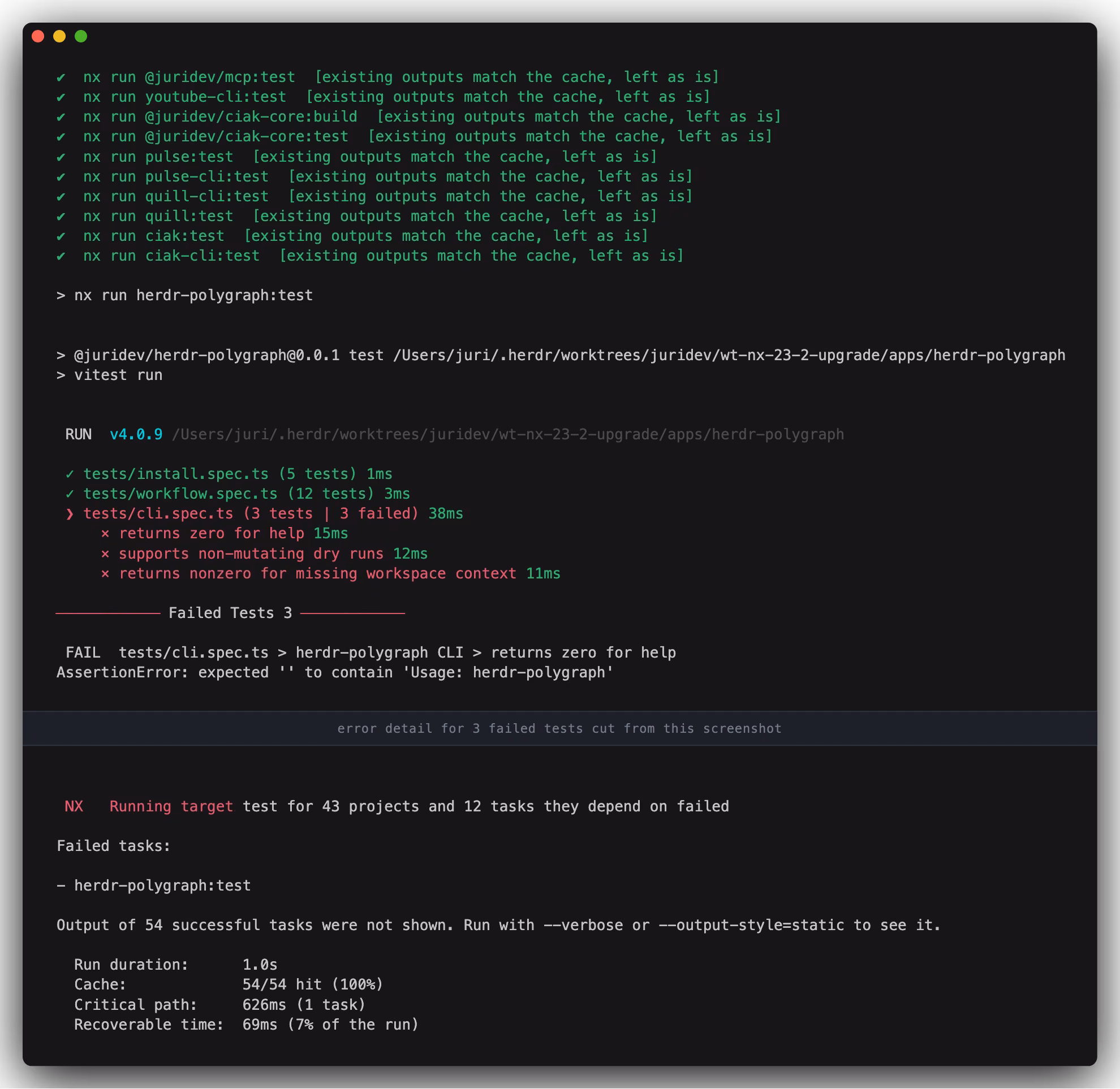Click the 'Recoverable time: 69ms' line
The image size is (1120, 1089).
(247, 1025)
